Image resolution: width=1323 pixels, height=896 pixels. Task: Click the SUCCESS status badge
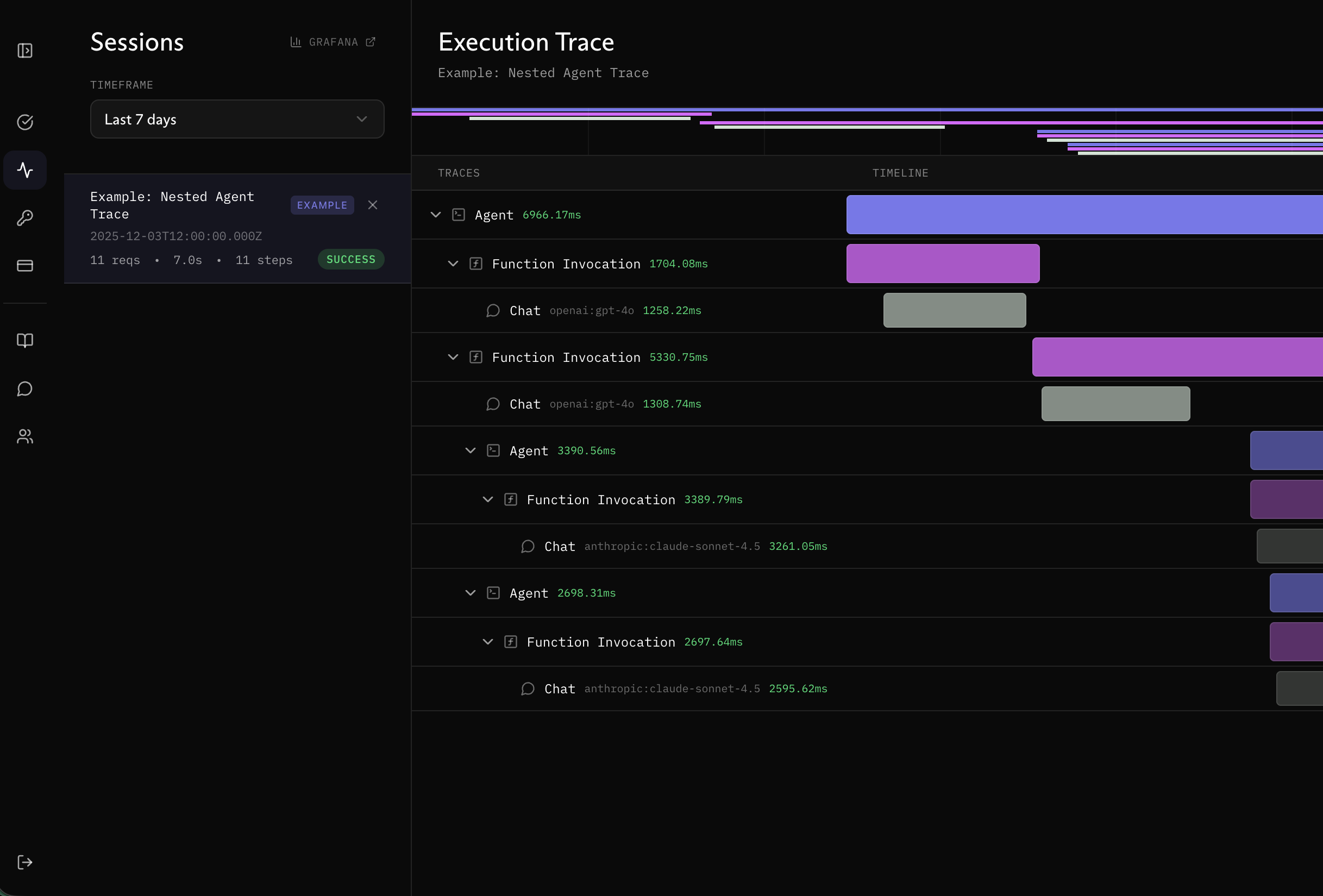click(350, 259)
